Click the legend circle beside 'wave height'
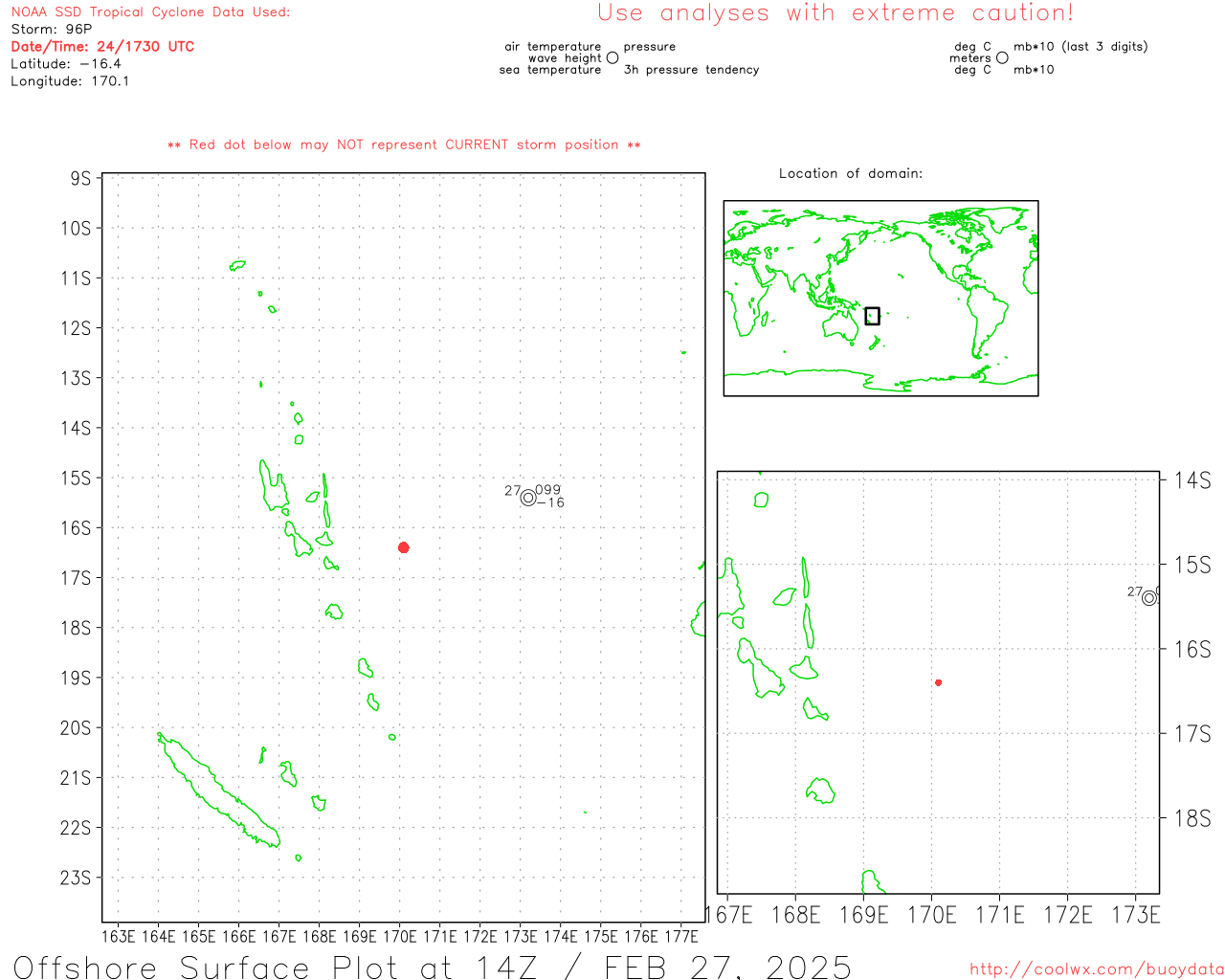The height and width of the screenshot is (980, 1225). (612, 58)
